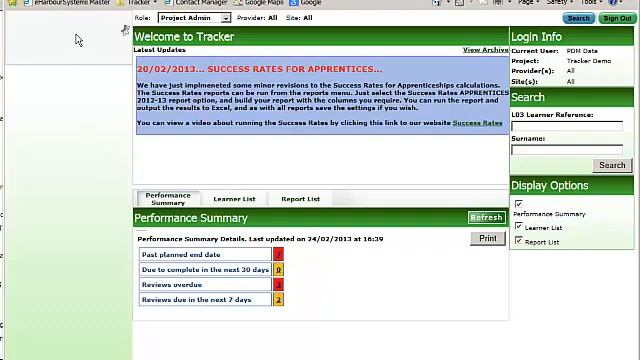640x360 pixels.
Task: Toggle the Report List display checkbox
Action: point(519,240)
